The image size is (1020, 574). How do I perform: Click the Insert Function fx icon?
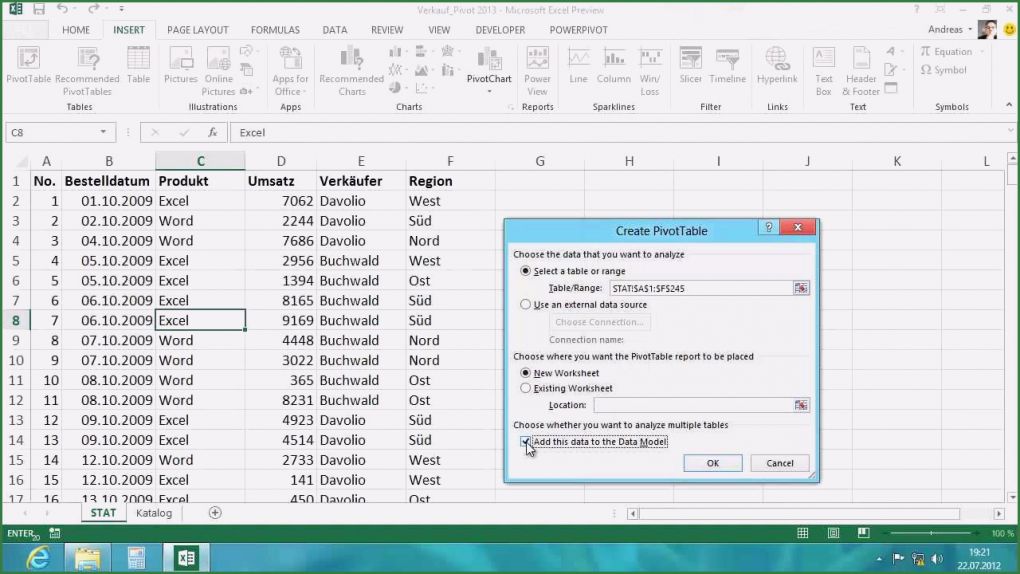click(213, 132)
